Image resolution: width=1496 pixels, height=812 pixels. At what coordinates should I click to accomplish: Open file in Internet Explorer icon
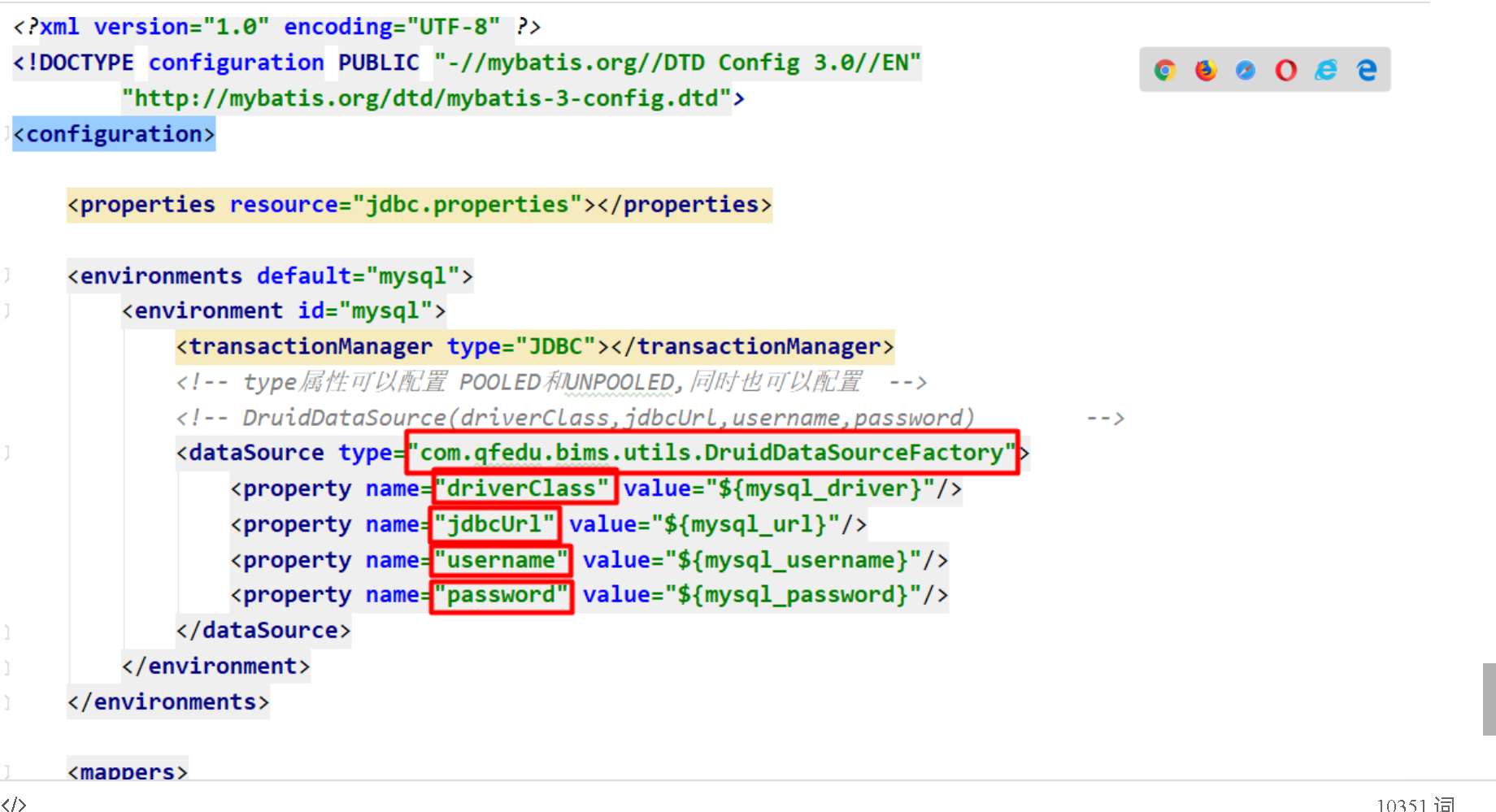1326,70
